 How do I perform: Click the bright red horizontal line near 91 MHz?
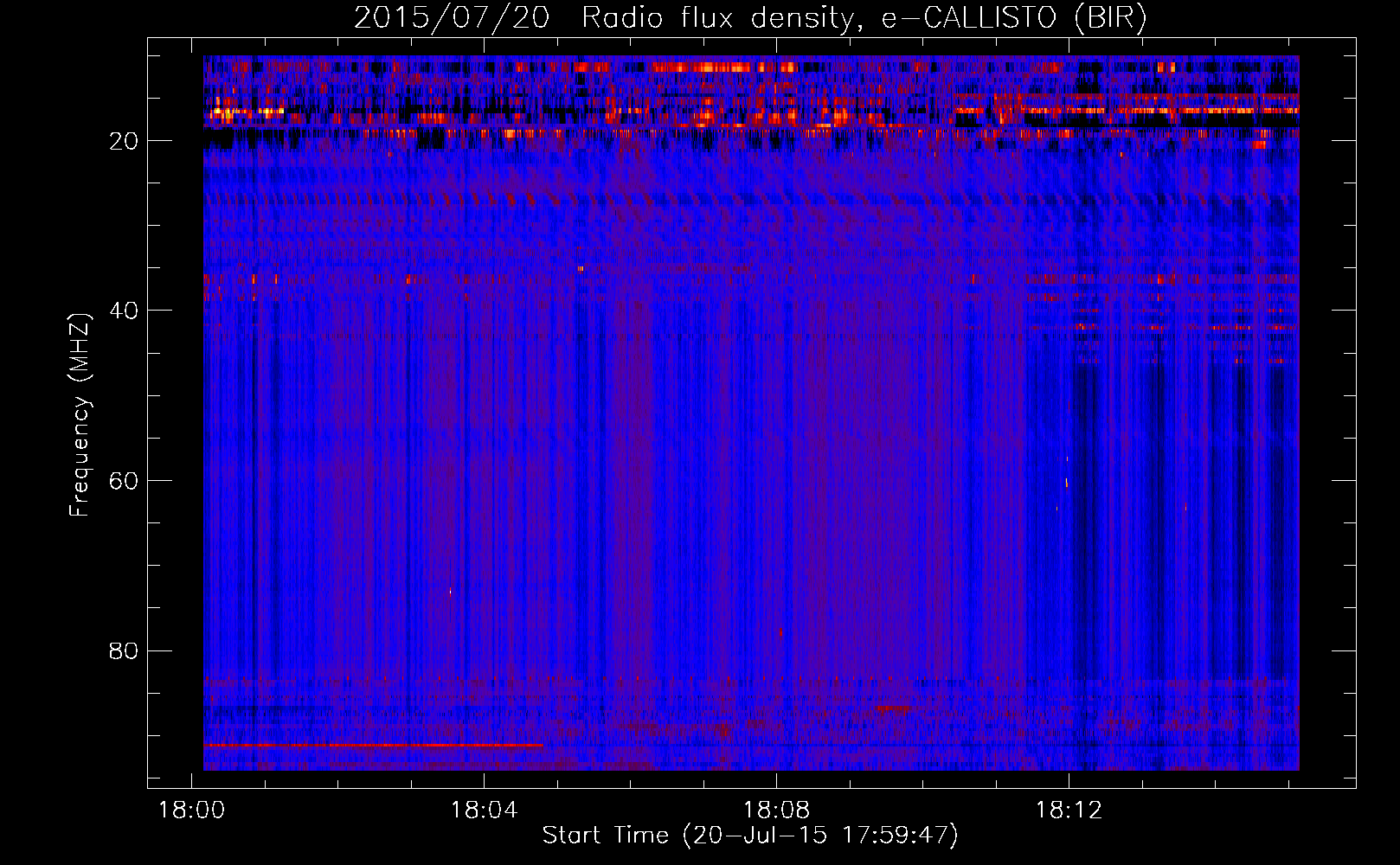point(373,745)
